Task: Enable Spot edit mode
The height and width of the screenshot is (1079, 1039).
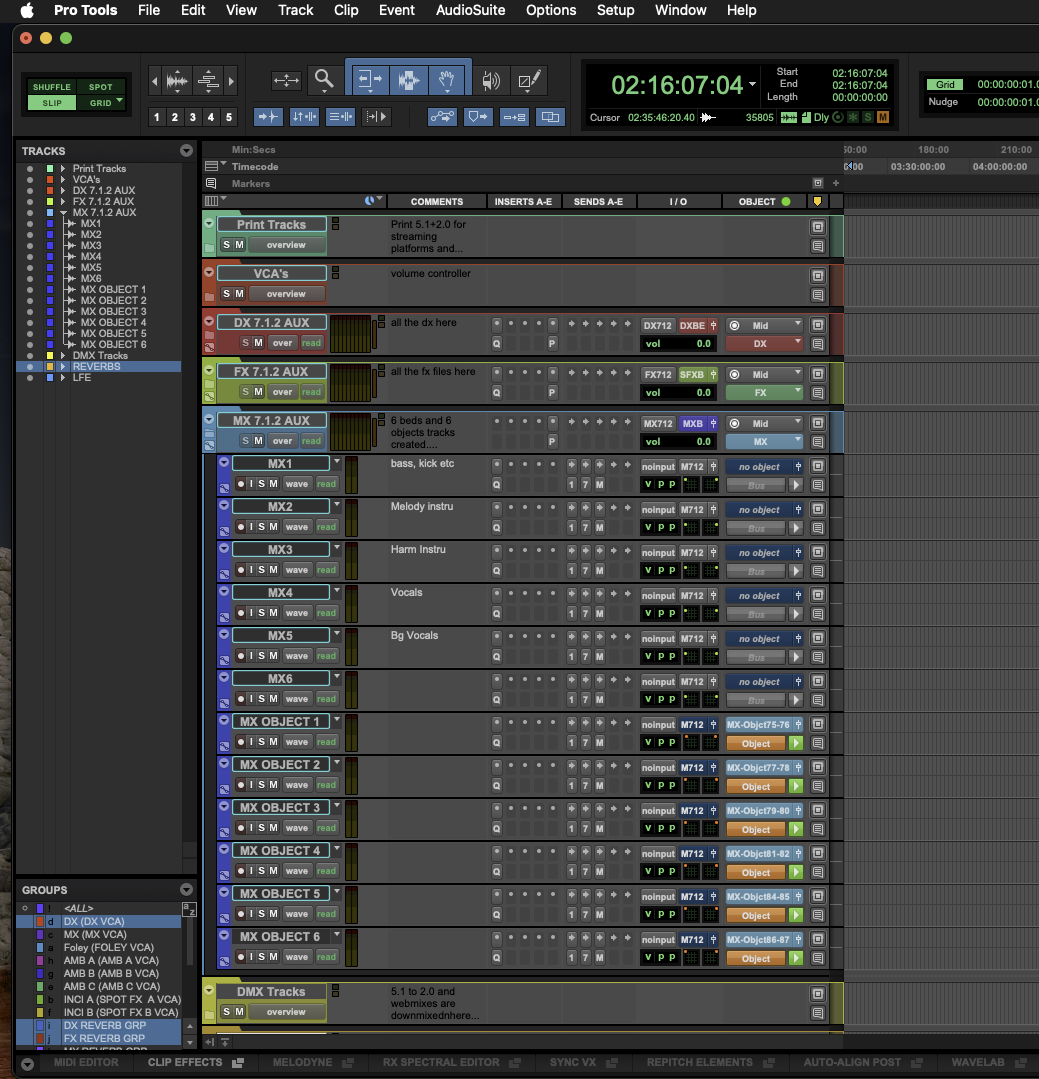Action: tap(100, 87)
